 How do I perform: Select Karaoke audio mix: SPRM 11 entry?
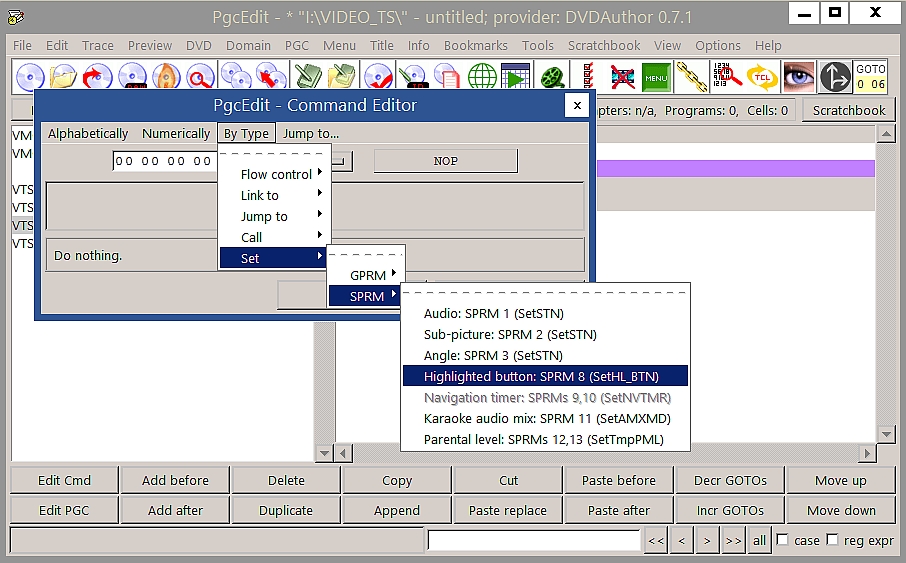(545, 418)
